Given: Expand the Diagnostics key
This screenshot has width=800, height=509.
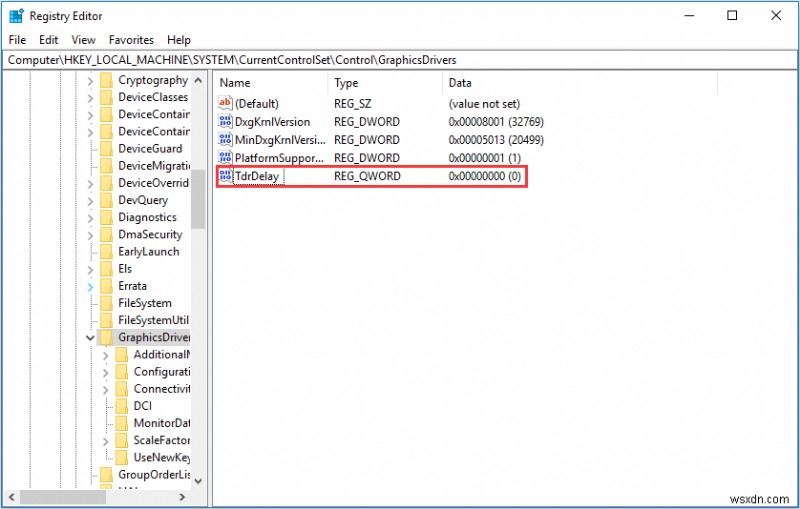Looking at the screenshot, I should point(90,218).
